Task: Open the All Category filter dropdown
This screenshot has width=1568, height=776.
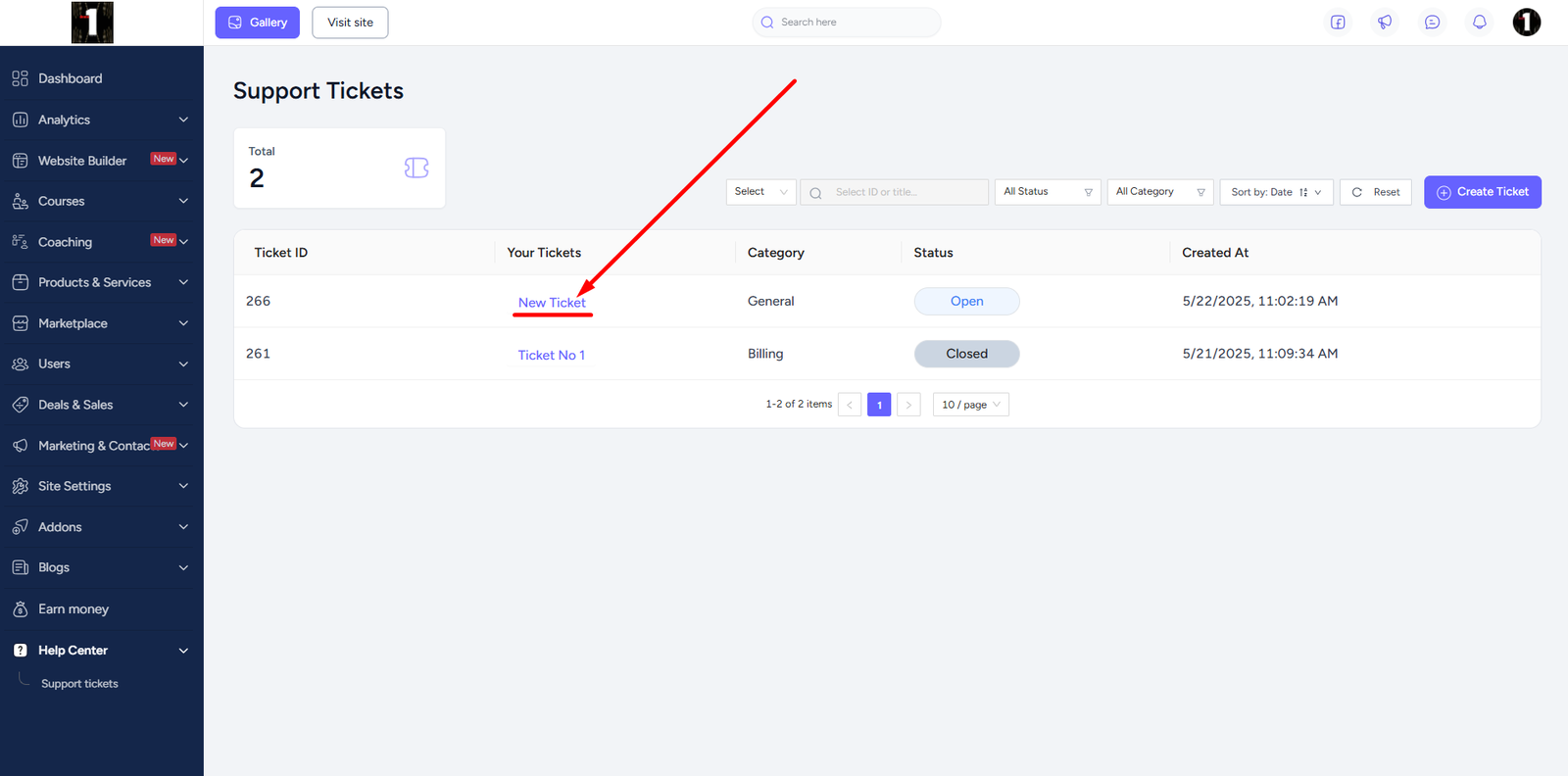Action: pos(1159,192)
